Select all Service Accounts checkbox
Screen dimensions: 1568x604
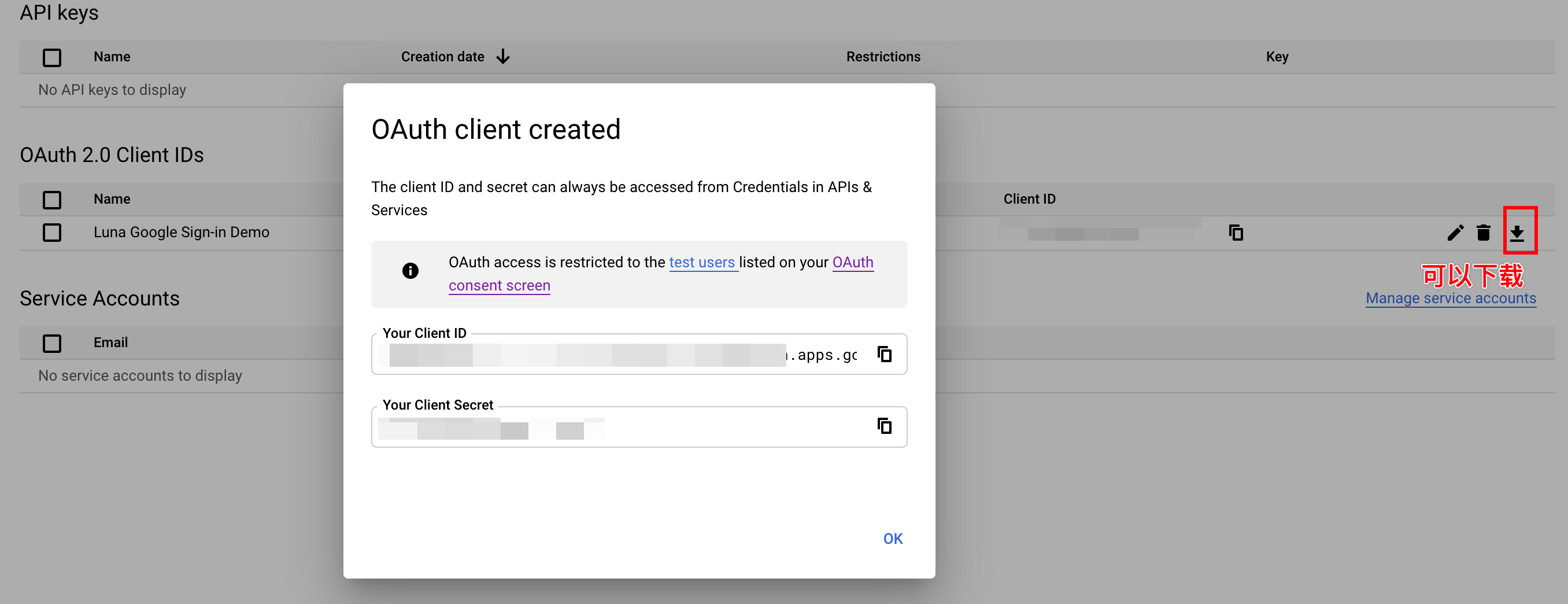[x=51, y=343]
